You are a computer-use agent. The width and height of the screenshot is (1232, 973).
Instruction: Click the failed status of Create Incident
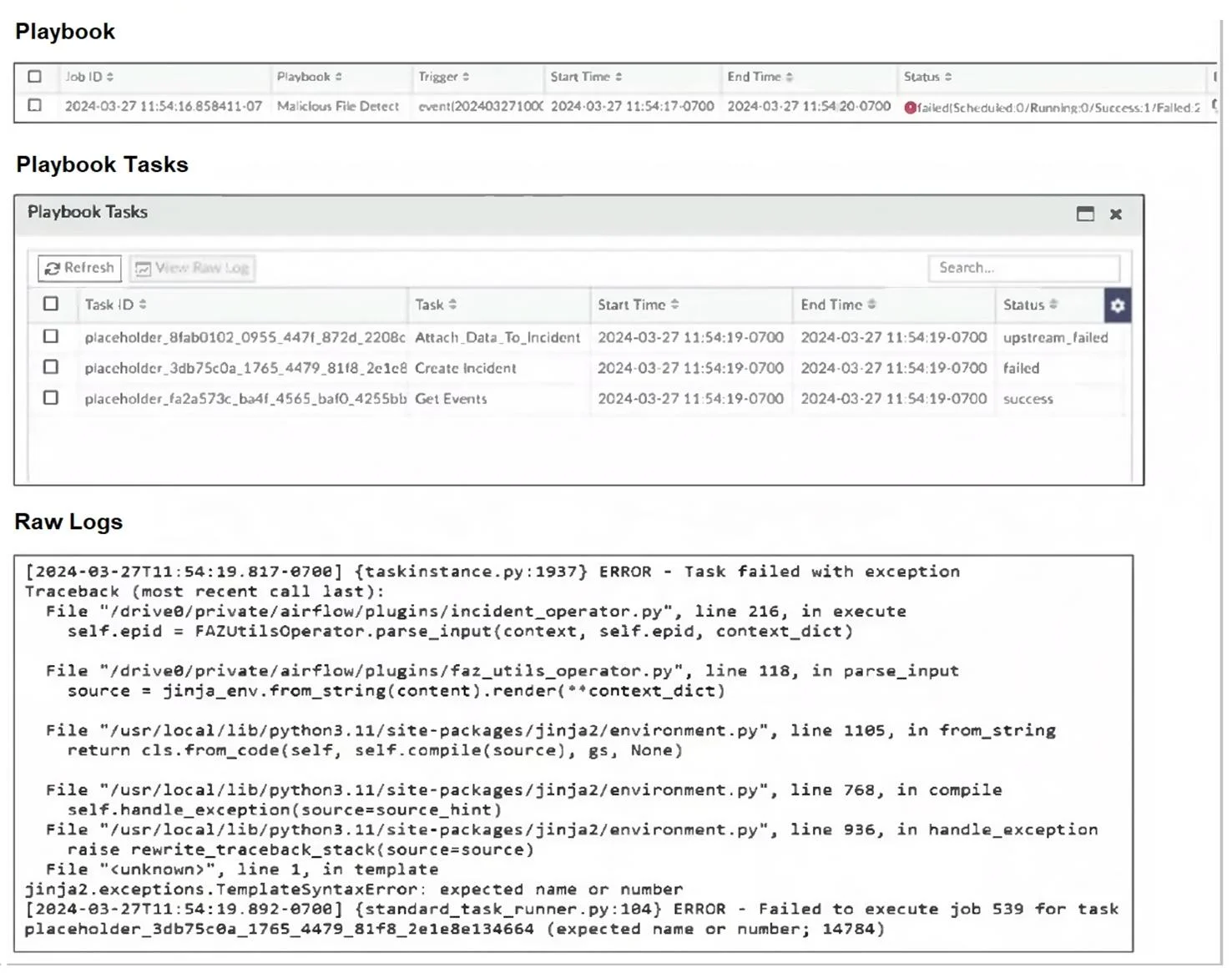[x=1021, y=368]
